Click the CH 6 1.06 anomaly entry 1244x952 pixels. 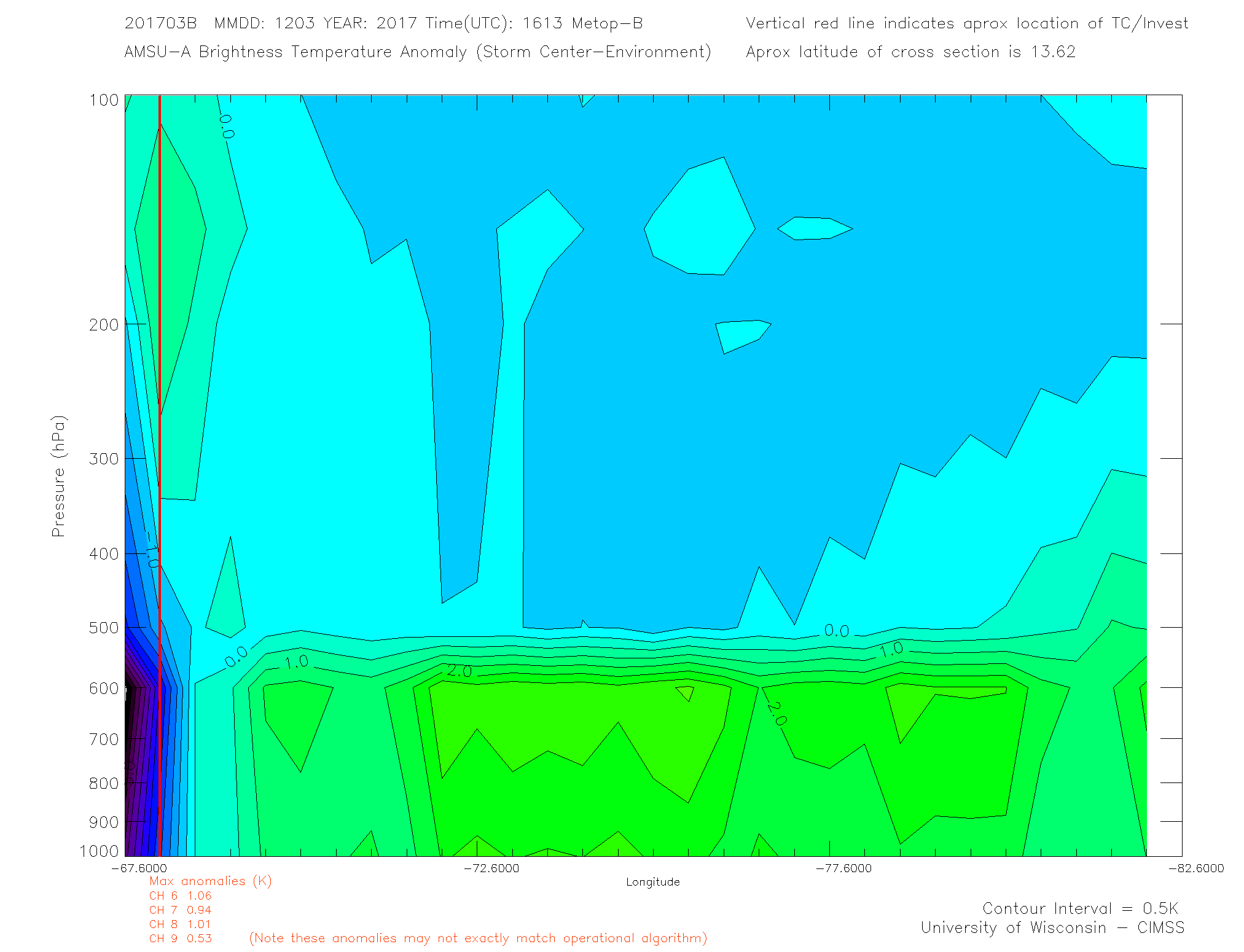pyautogui.click(x=180, y=896)
